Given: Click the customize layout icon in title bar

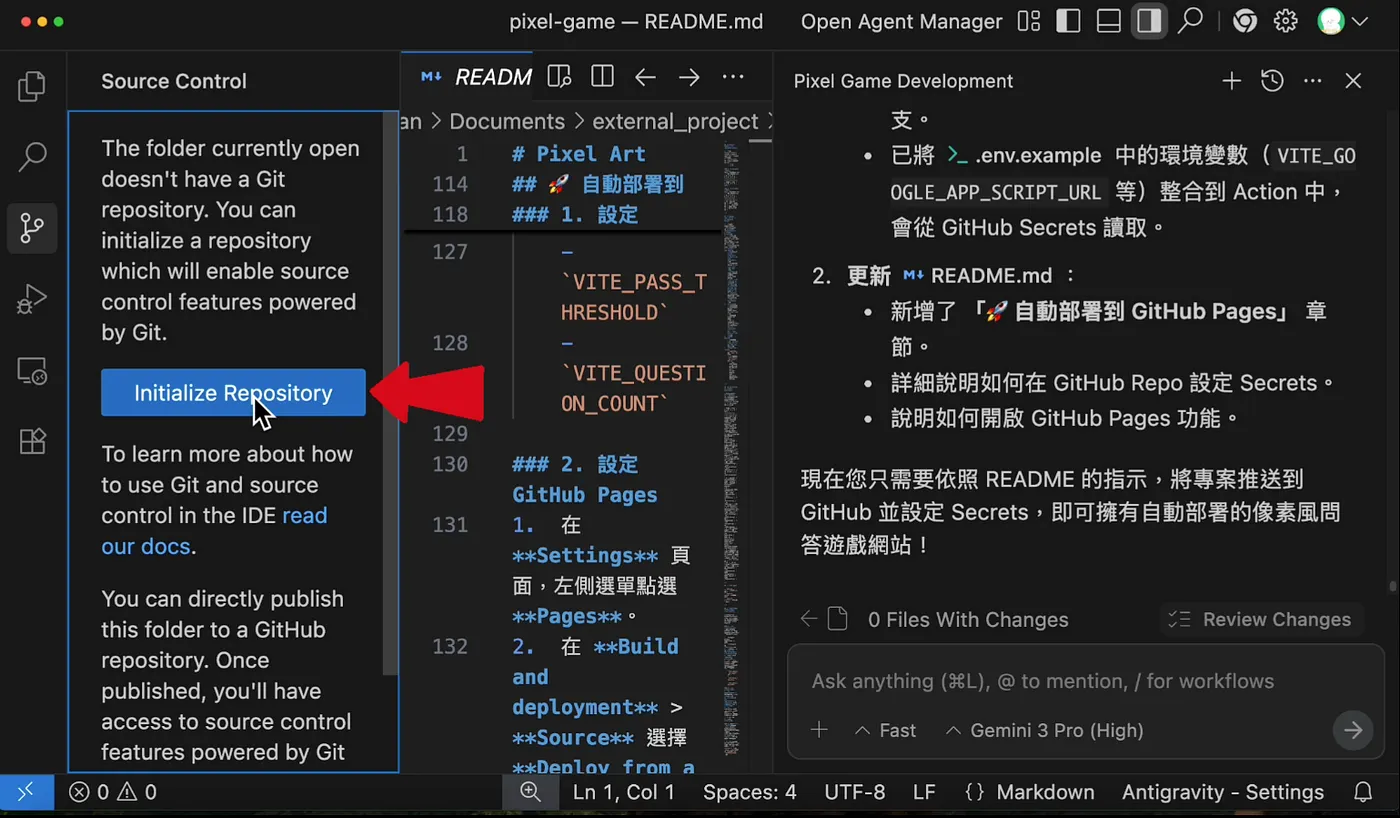Looking at the screenshot, I should coord(1028,21).
